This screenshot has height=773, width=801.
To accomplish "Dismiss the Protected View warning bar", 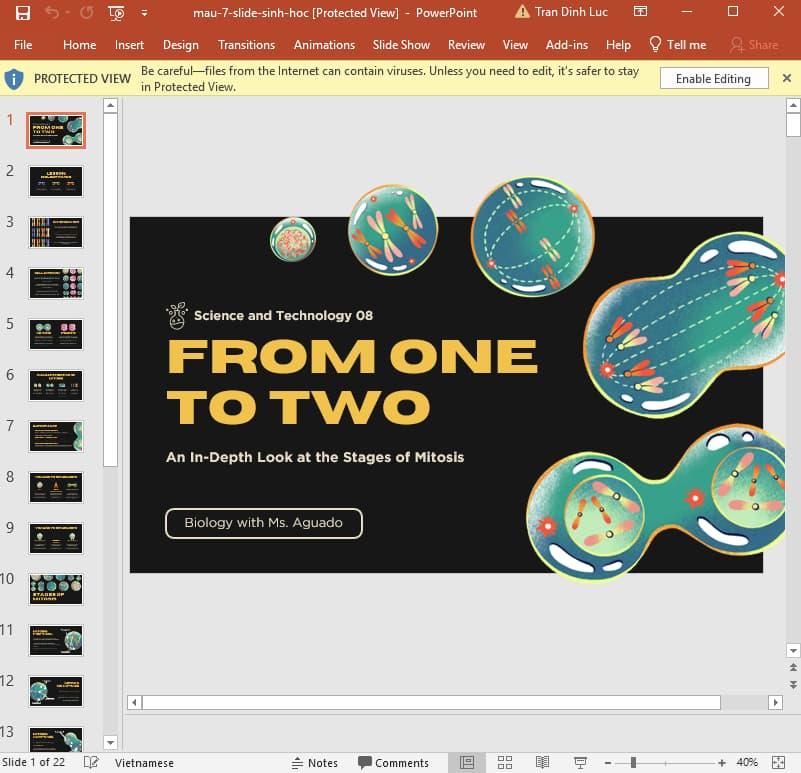I will 787,78.
